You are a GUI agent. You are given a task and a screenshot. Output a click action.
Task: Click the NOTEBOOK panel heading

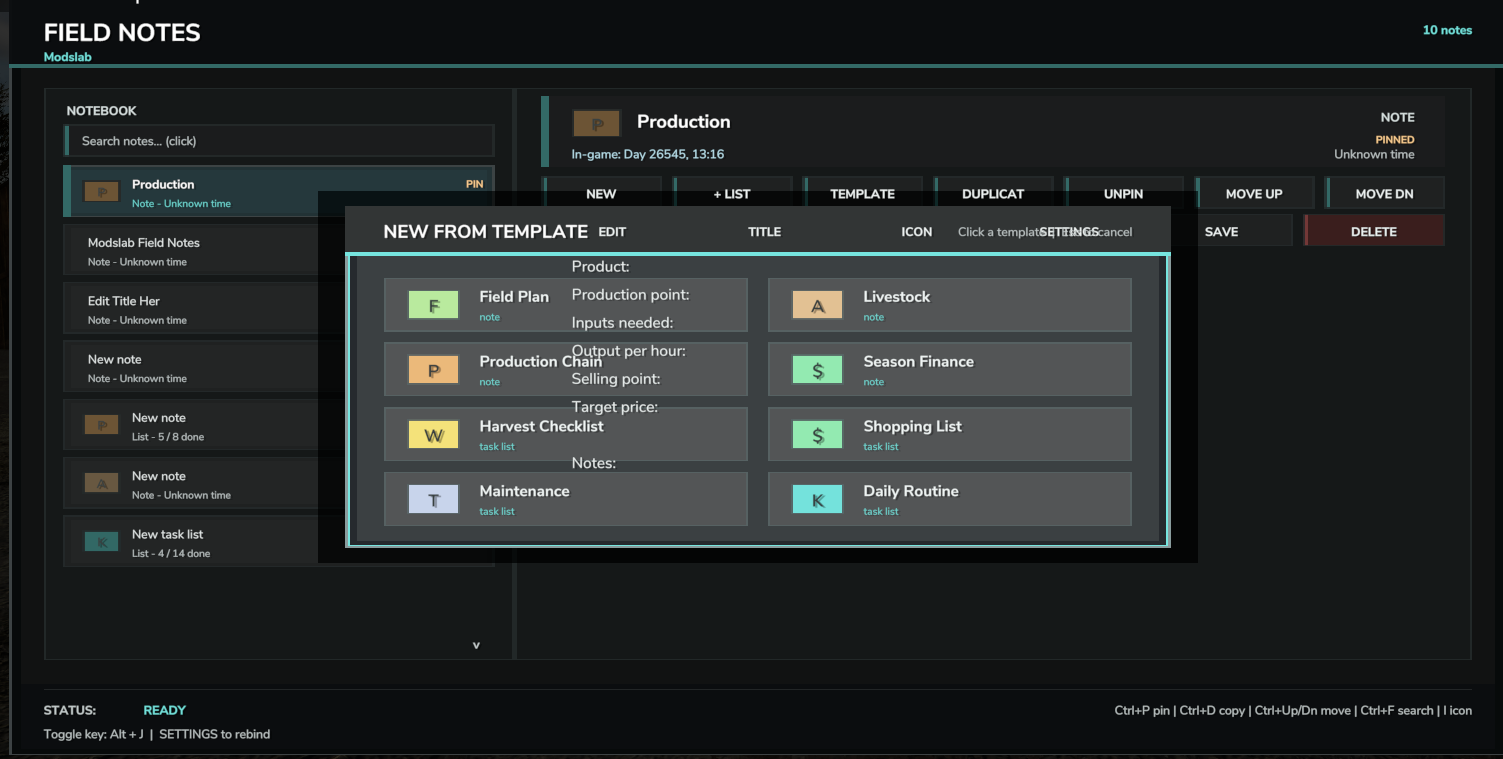101,111
